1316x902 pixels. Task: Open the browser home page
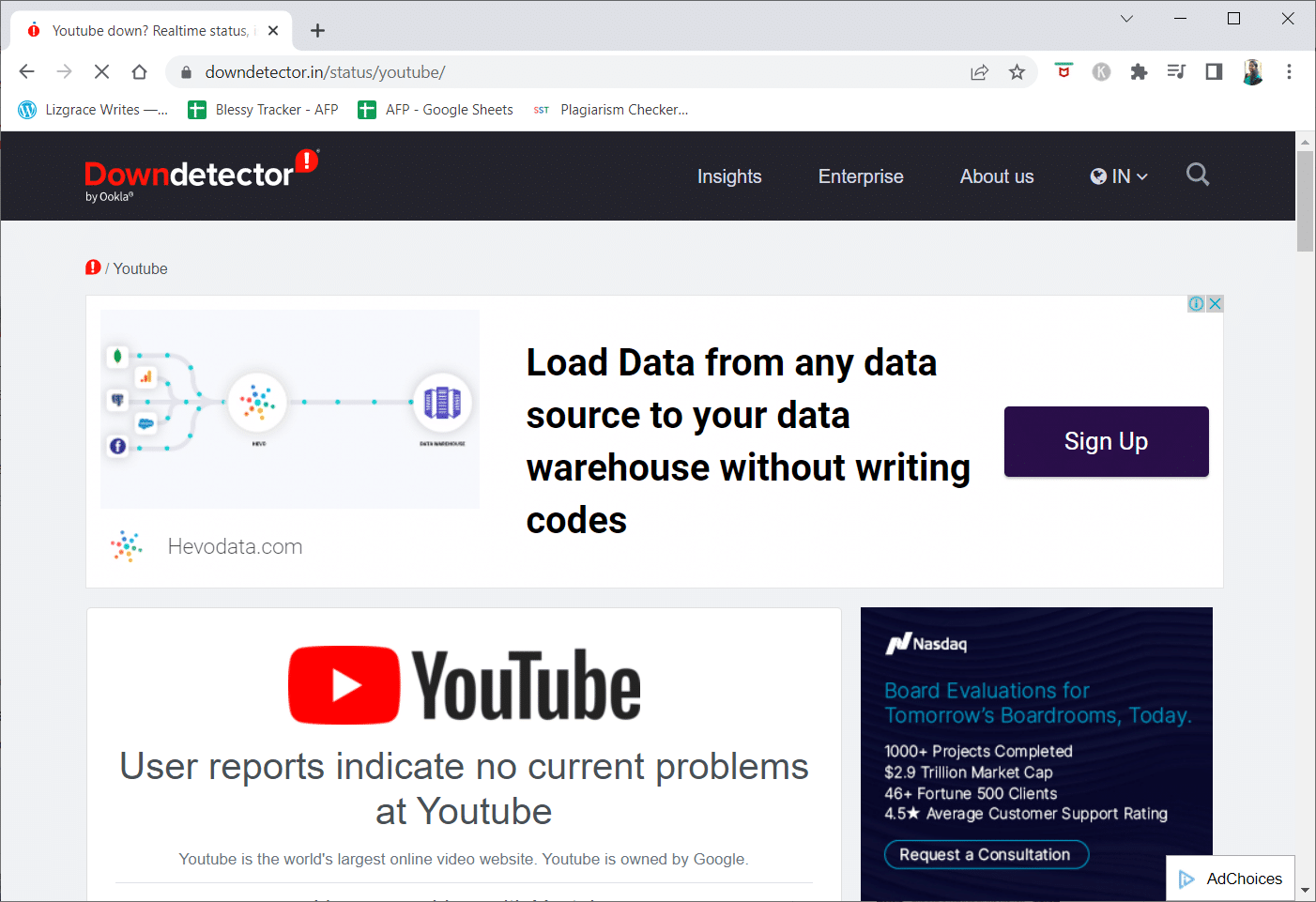coord(139,71)
